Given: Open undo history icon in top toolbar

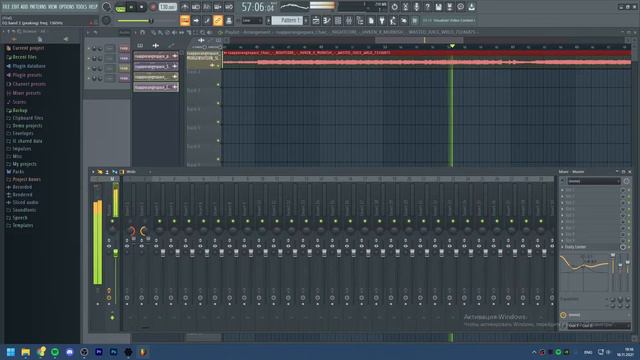Looking at the screenshot, I should (x=394, y=7).
